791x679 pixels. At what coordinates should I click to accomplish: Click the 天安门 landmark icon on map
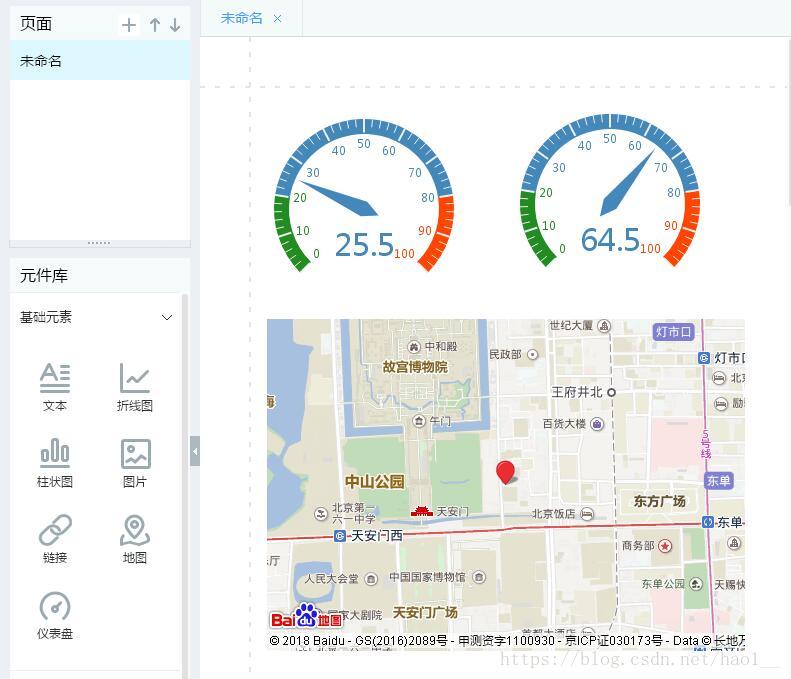point(422,511)
